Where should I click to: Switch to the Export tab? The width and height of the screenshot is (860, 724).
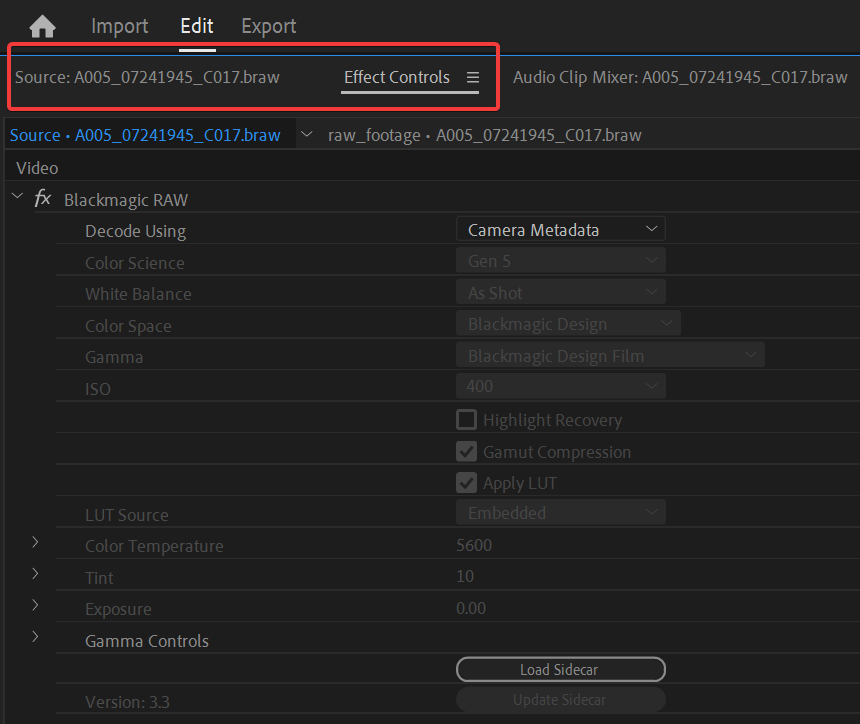pyautogui.click(x=268, y=26)
